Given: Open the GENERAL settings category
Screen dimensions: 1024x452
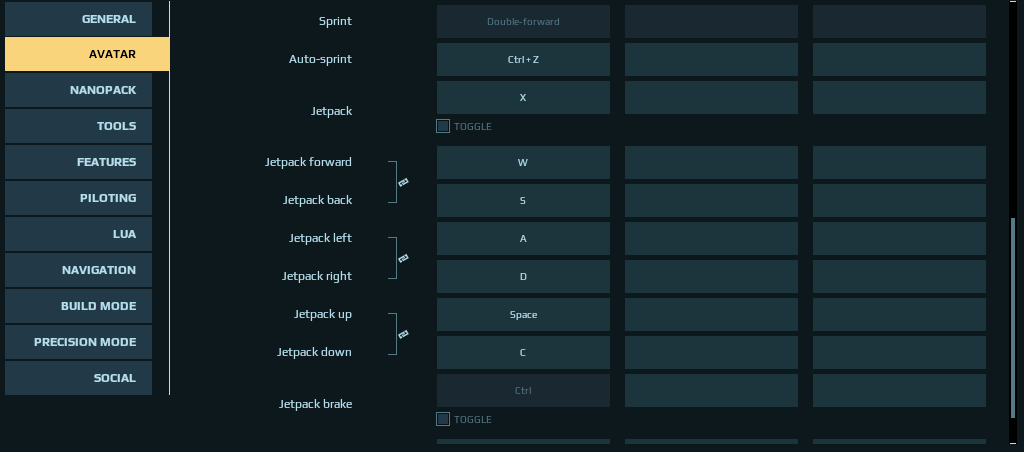Looking at the screenshot, I should (78, 19).
